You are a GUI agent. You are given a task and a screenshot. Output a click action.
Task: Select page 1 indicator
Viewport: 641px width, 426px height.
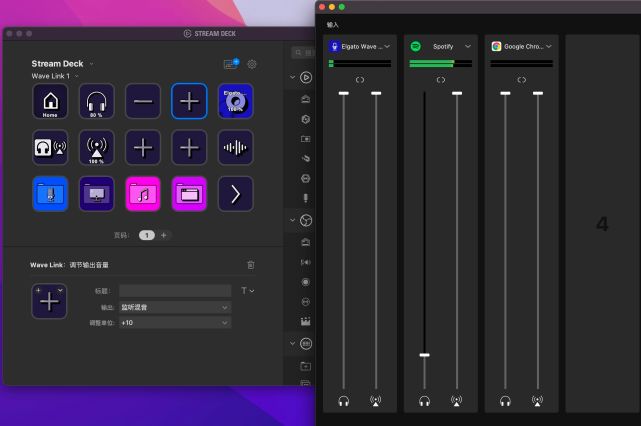click(x=147, y=235)
